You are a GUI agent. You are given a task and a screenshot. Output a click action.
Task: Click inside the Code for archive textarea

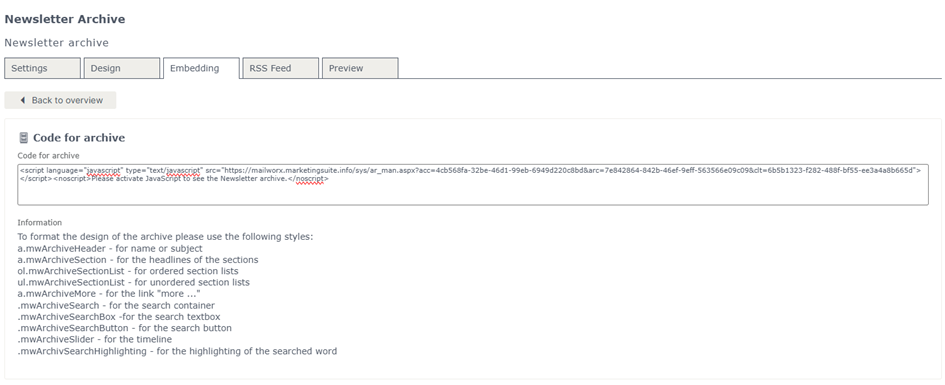[x=472, y=184]
